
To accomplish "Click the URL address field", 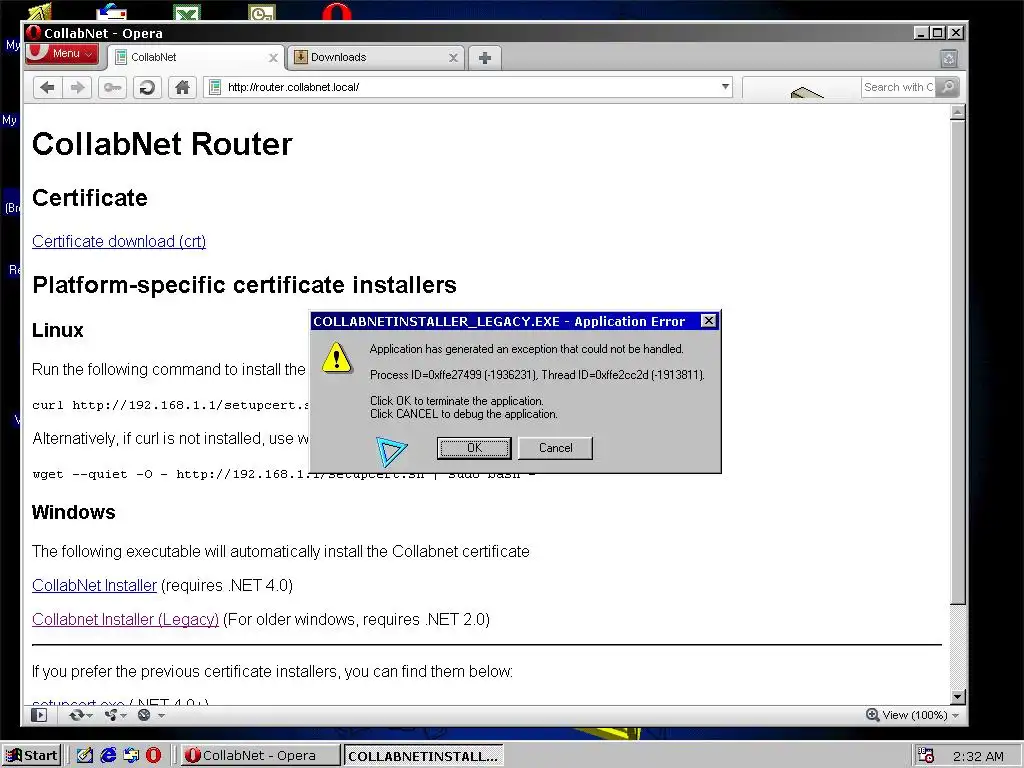I will 470,87.
